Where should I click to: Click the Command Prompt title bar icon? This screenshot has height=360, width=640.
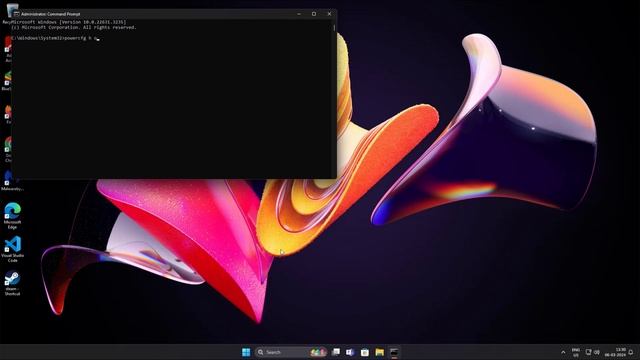point(16,14)
